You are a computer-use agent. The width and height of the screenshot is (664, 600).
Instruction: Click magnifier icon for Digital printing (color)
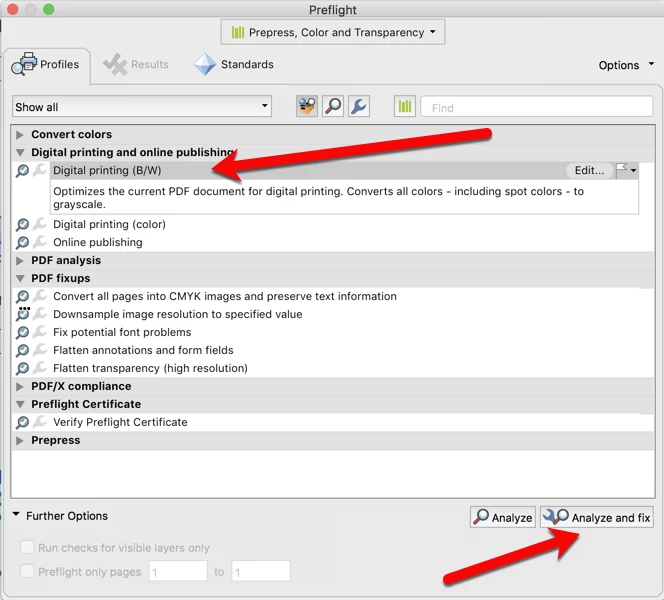coord(22,224)
